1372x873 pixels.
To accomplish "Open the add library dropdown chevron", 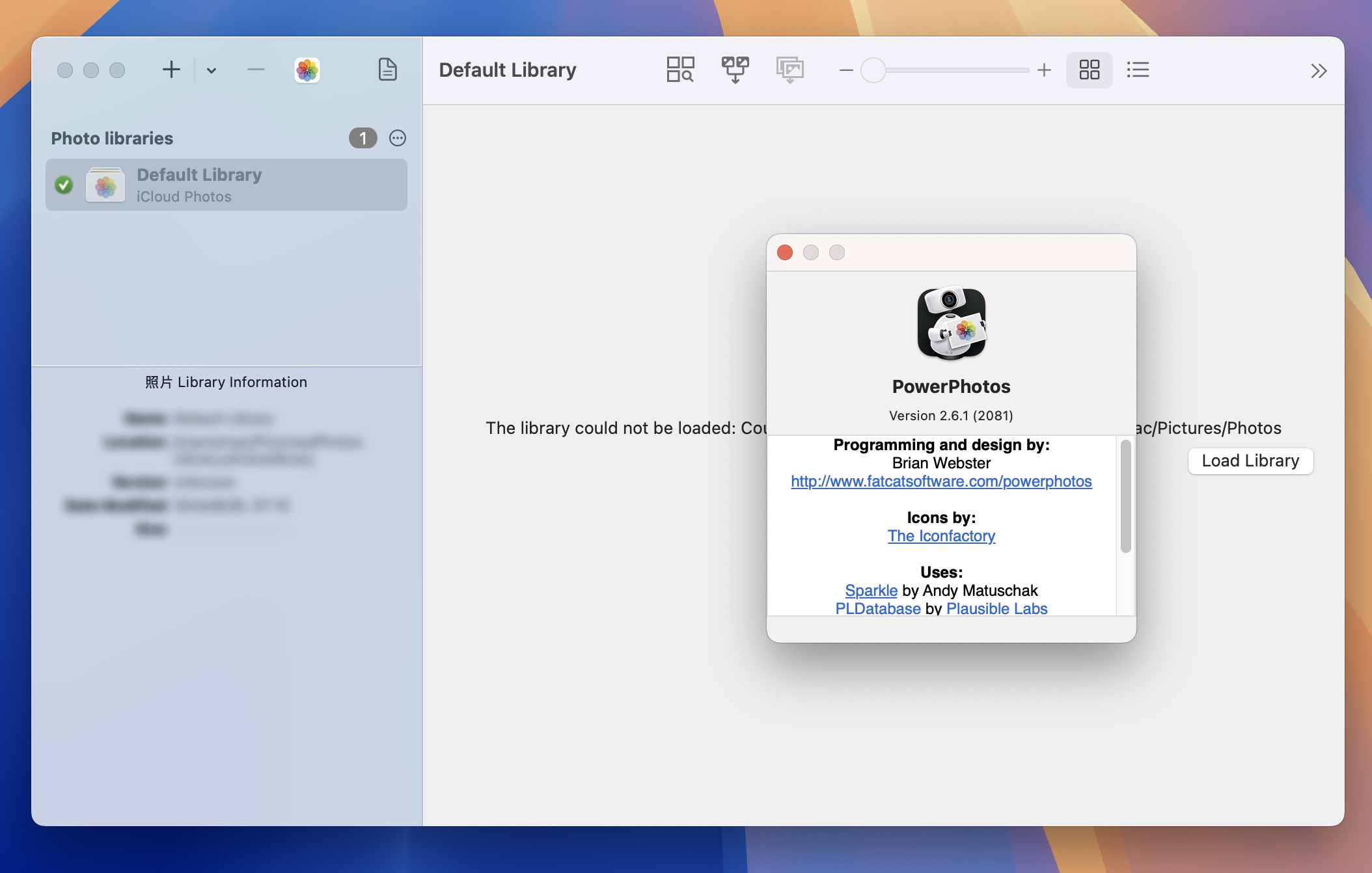I will (x=211, y=70).
